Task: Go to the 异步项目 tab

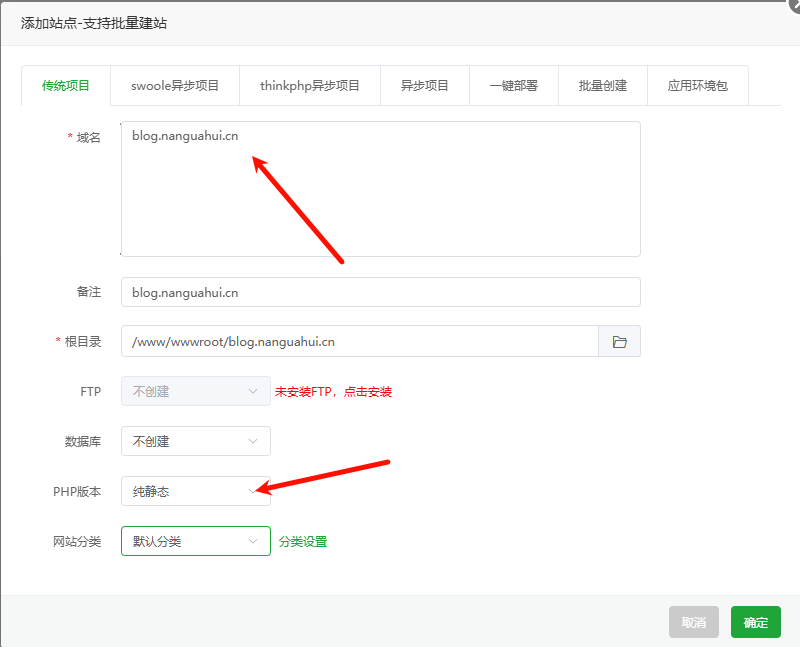Action: pos(425,86)
